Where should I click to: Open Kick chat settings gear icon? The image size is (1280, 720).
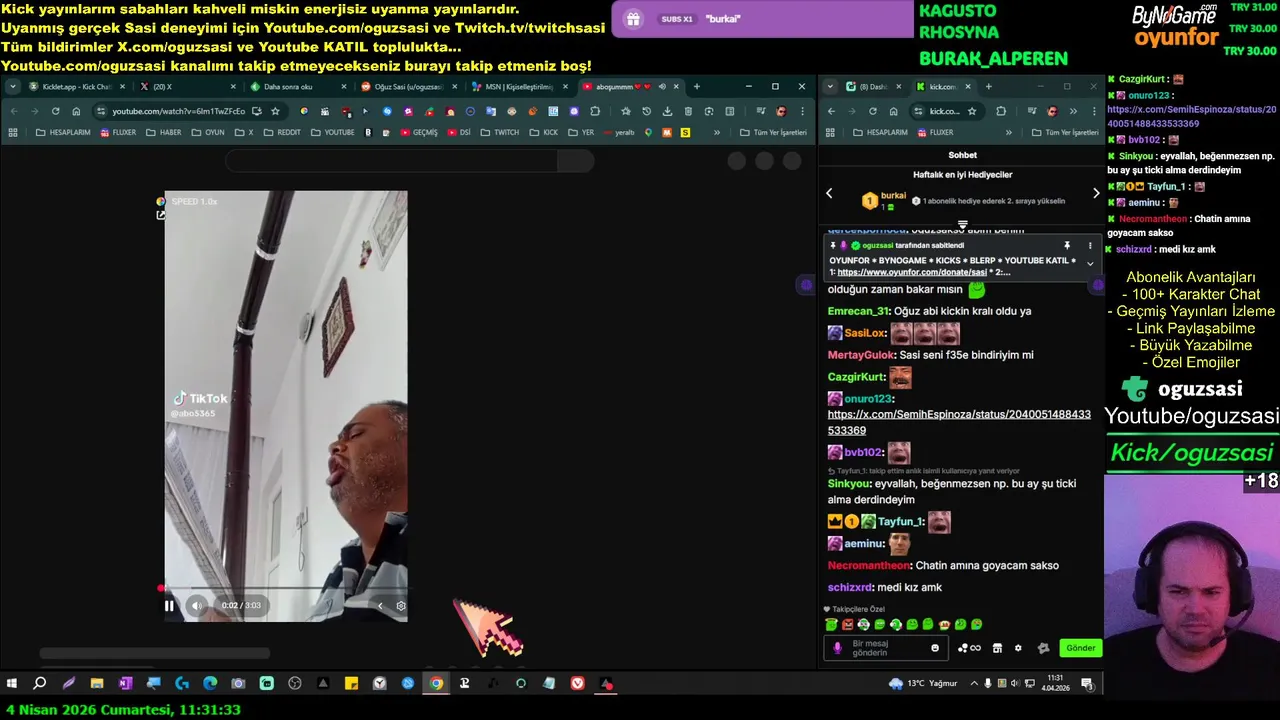(x=1018, y=648)
